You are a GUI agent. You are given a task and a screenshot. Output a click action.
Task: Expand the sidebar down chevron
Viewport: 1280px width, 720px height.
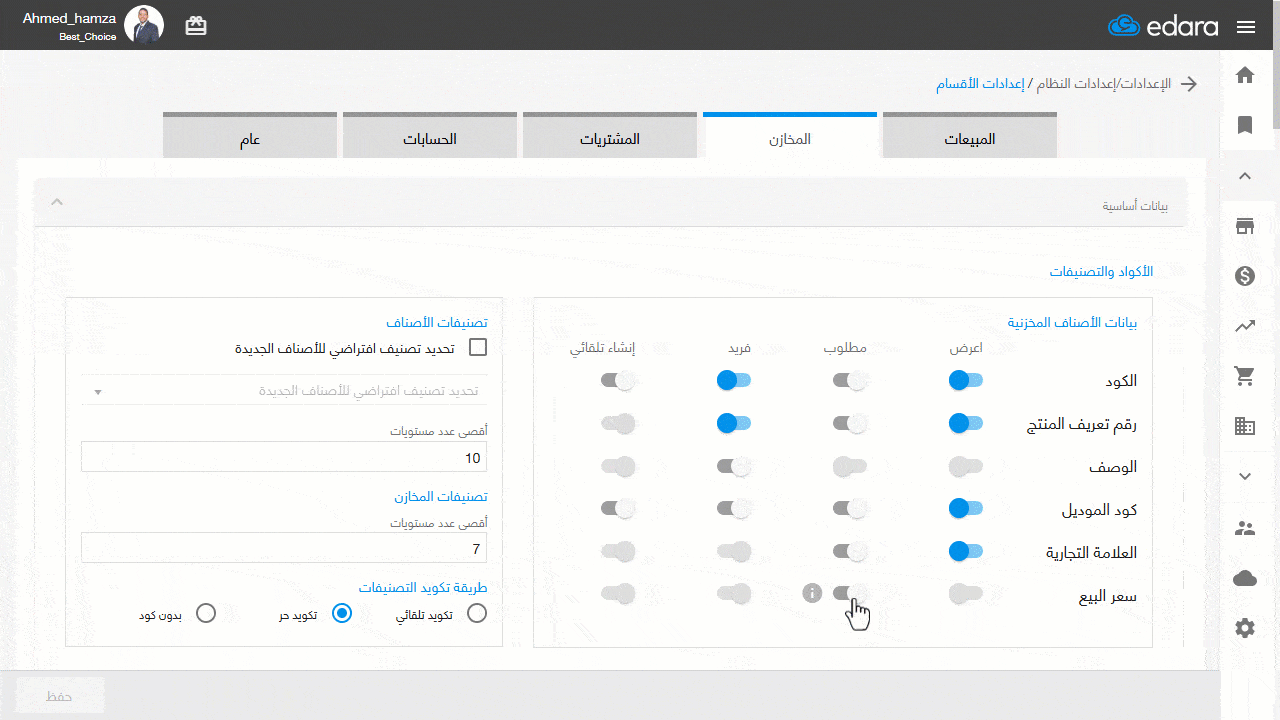pyautogui.click(x=1245, y=477)
